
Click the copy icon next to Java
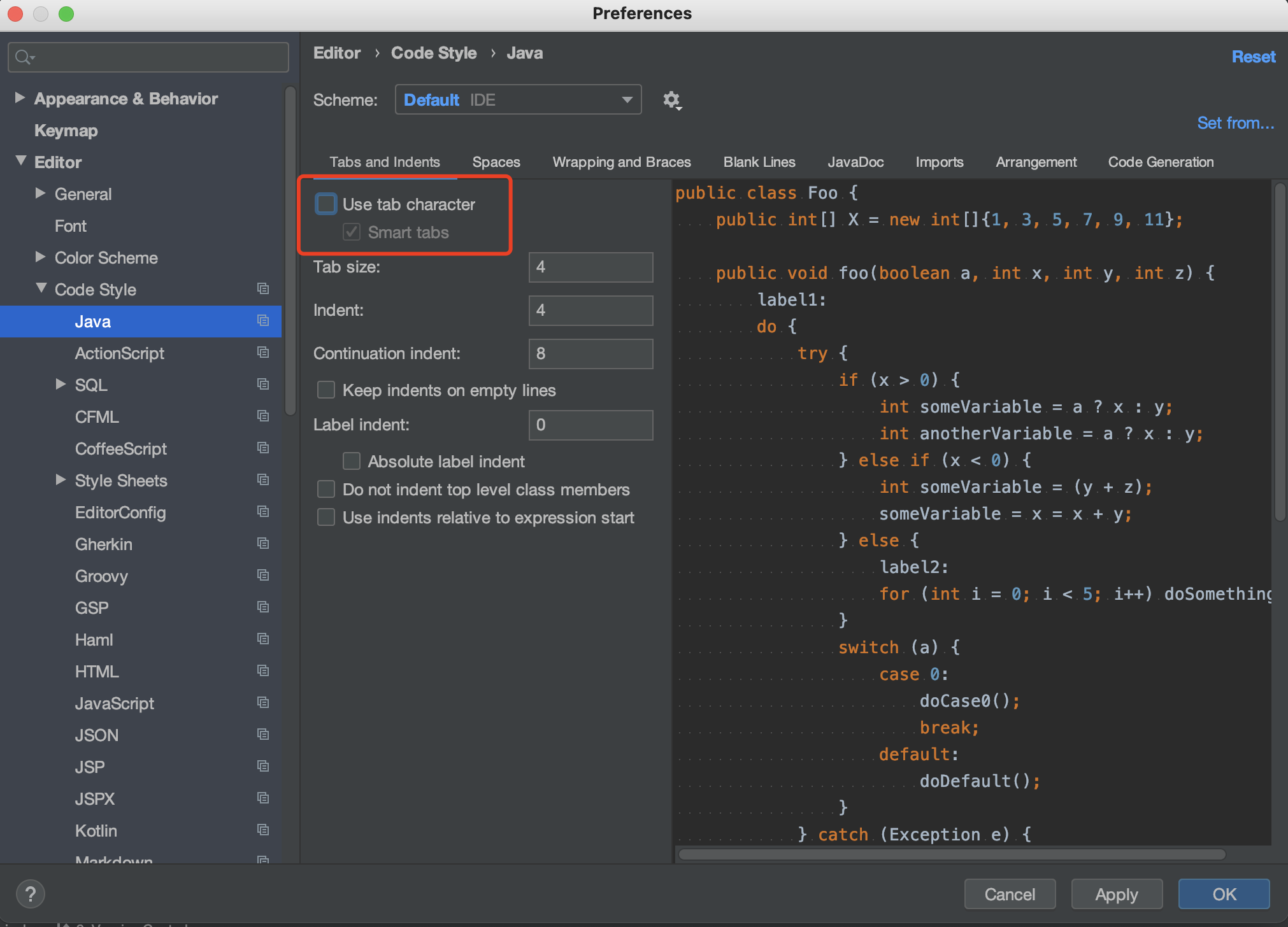click(x=262, y=321)
